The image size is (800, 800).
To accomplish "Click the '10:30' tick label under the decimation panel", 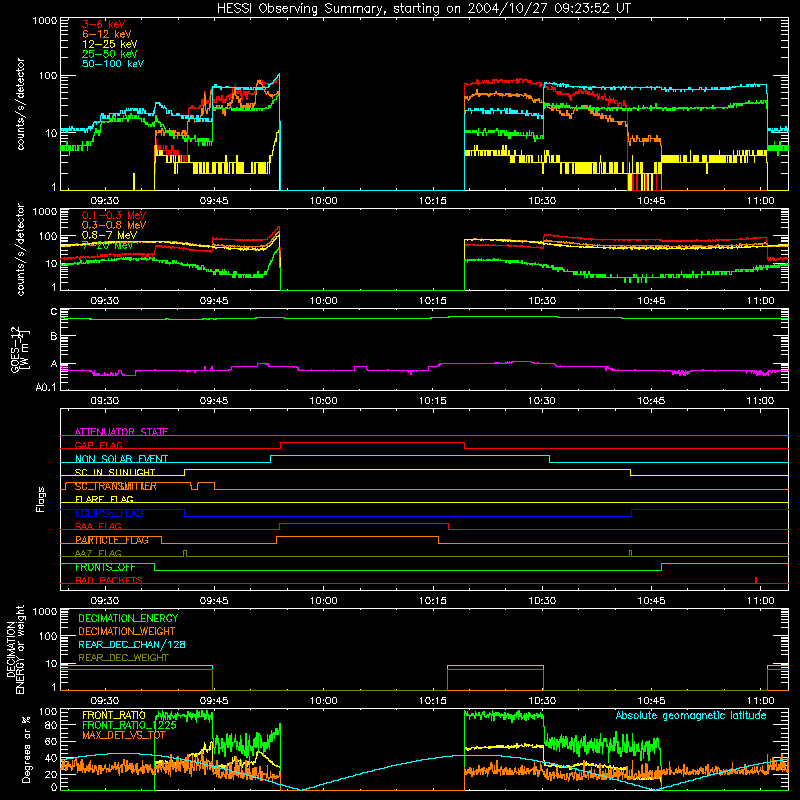I will pyautogui.click(x=542, y=701).
